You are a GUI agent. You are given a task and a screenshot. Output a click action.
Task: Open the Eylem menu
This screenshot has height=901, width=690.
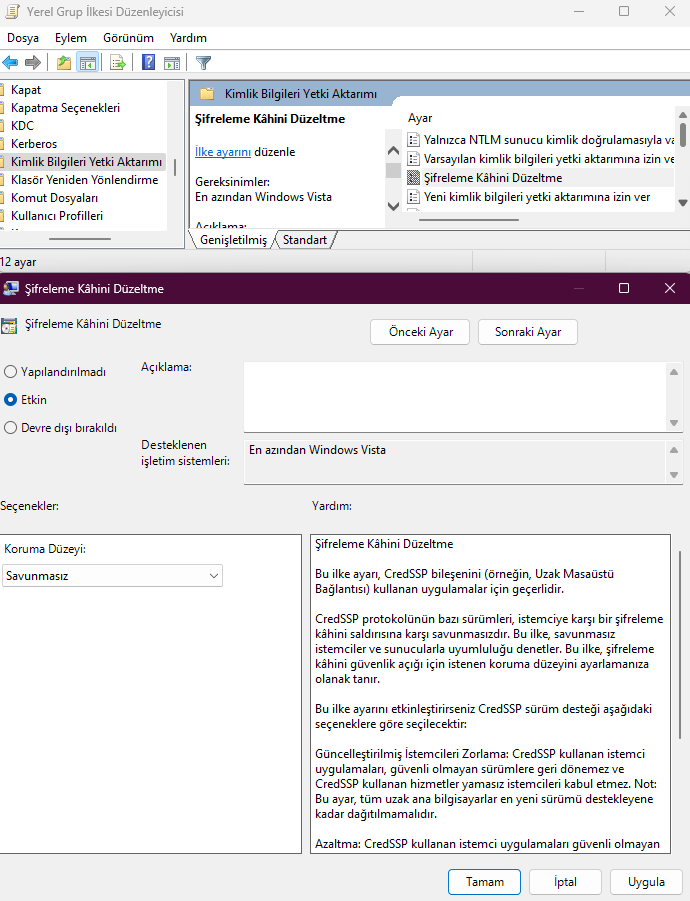tap(71, 38)
